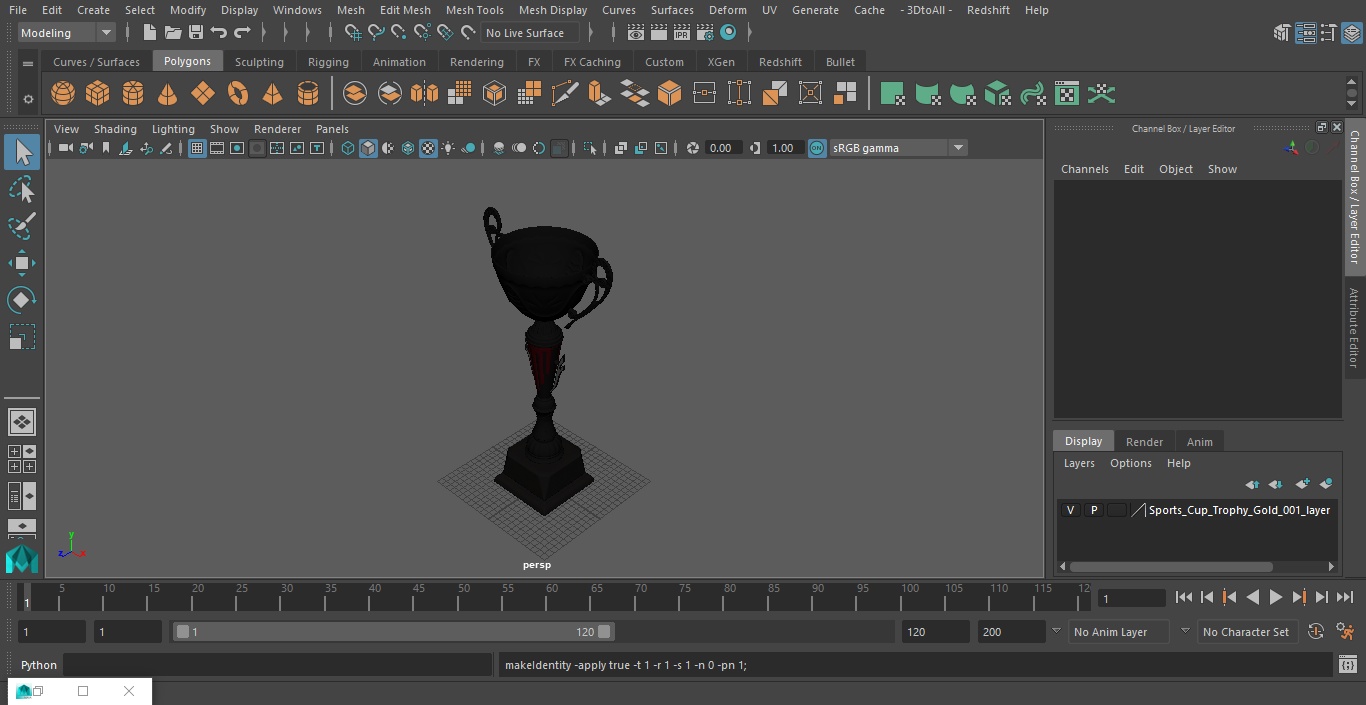This screenshot has height=705, width=1366.
Task: Open the UV Editor checkered window icon
Action: [x=1067, y=94]
